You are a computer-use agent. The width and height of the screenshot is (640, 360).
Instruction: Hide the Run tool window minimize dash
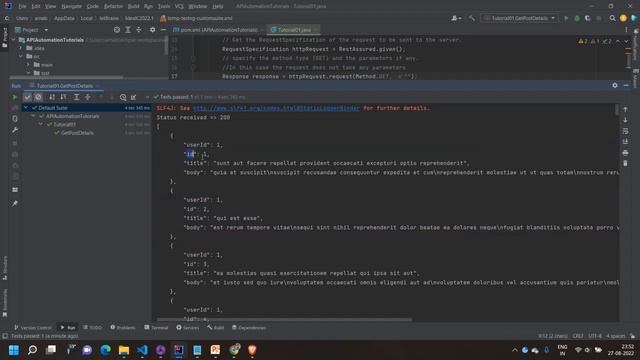[x=626, y=85]
